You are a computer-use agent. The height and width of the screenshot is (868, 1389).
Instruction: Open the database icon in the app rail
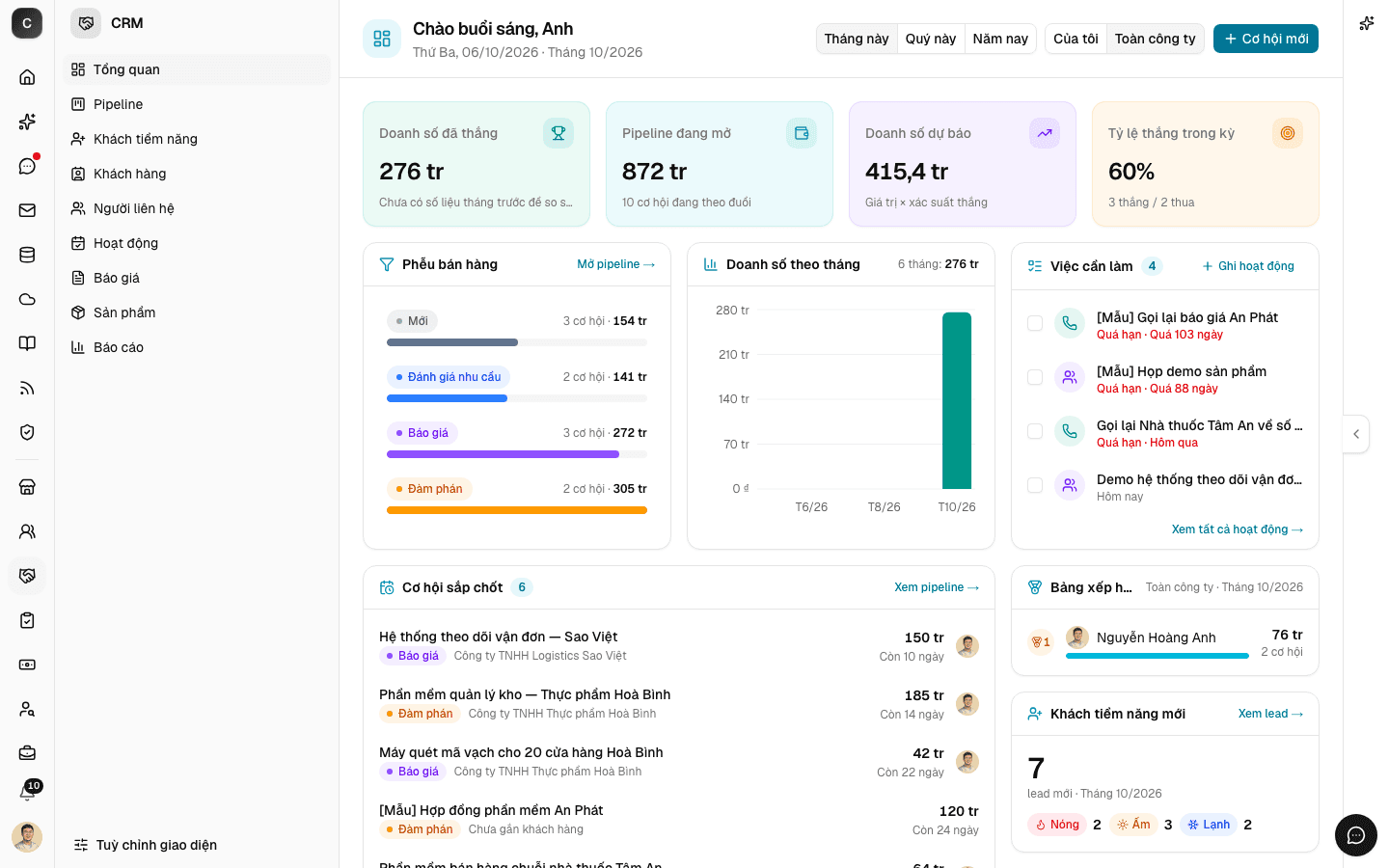tap(27, 255)
